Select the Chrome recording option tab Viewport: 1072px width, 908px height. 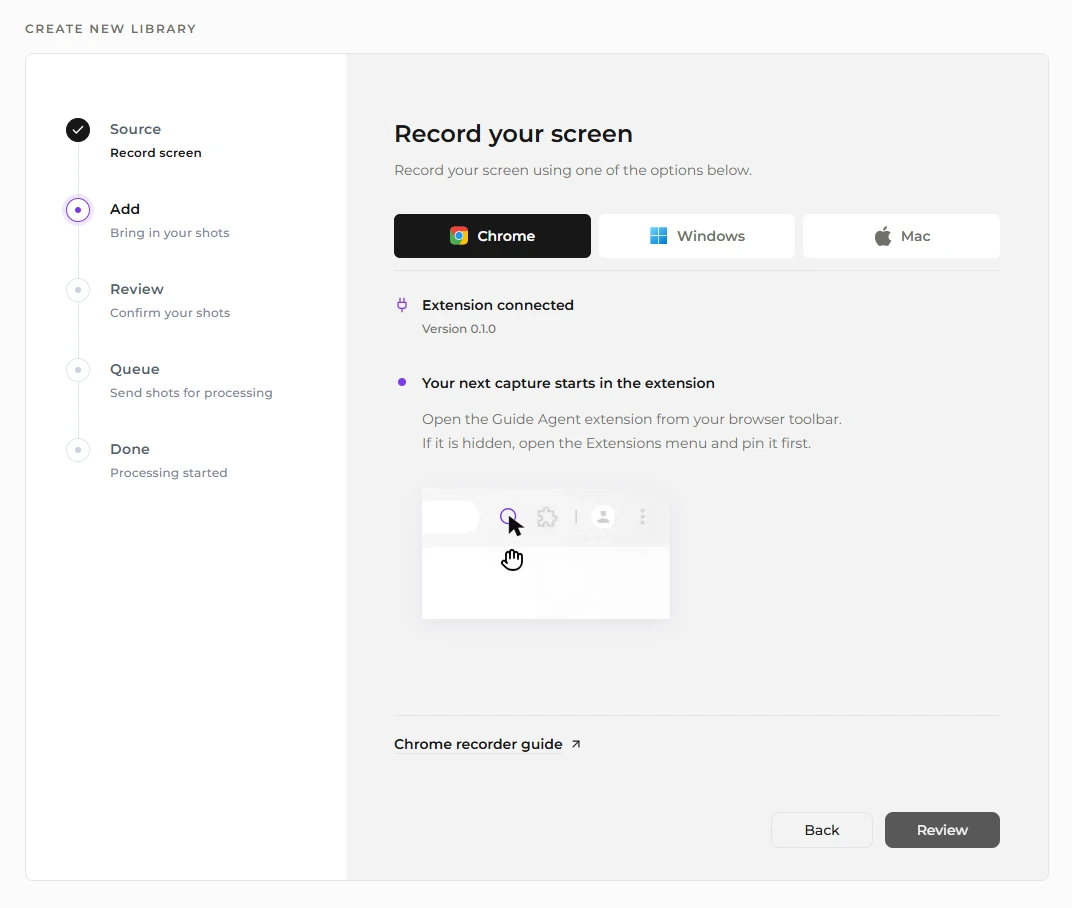(x=492, y=236)
